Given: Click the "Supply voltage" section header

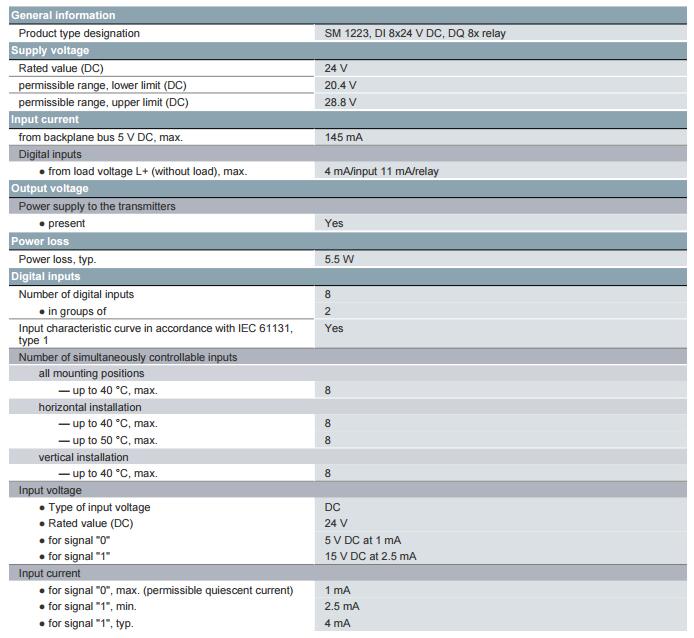Looking at the screenshot, I should click(50, 50).
